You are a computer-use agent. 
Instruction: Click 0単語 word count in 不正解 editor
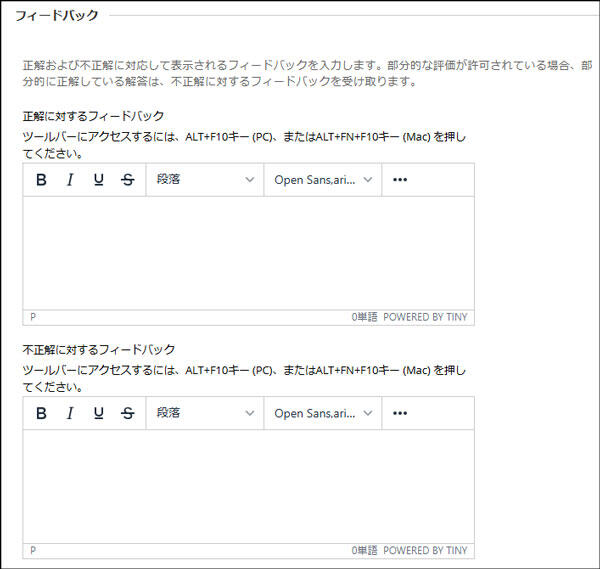[364, 551]
